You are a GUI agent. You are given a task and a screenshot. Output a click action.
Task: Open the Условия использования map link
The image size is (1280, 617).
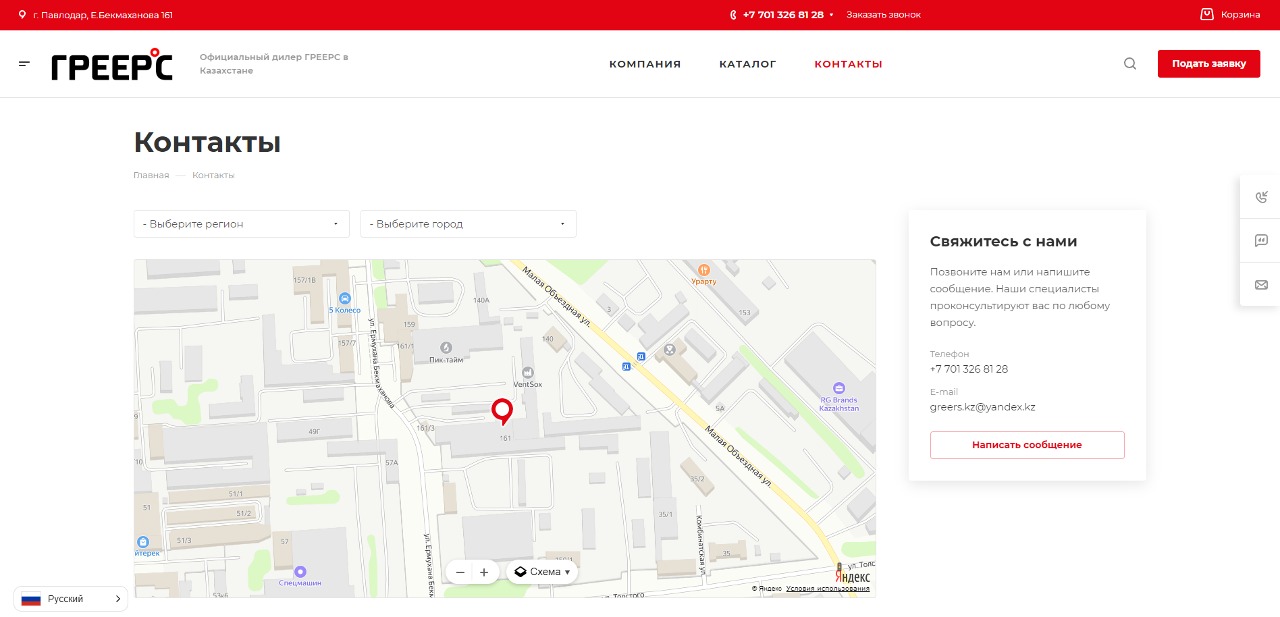pyautogui.click(x=828, y=589)
